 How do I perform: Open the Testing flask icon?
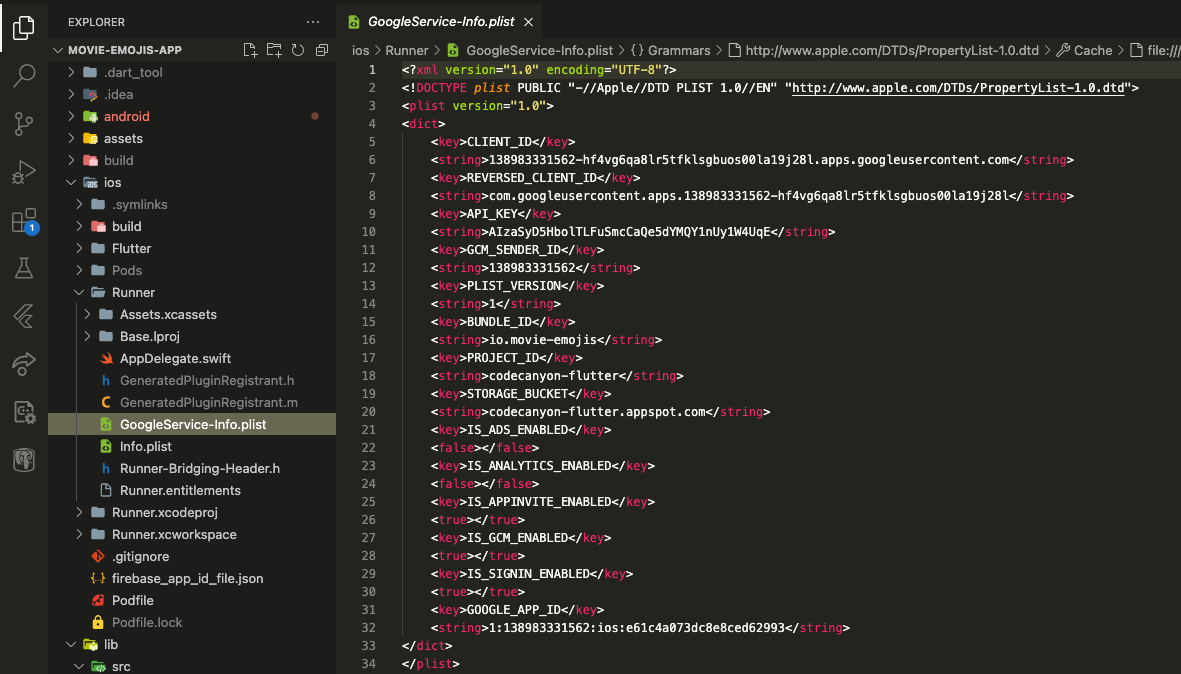[x=23, y=268]
